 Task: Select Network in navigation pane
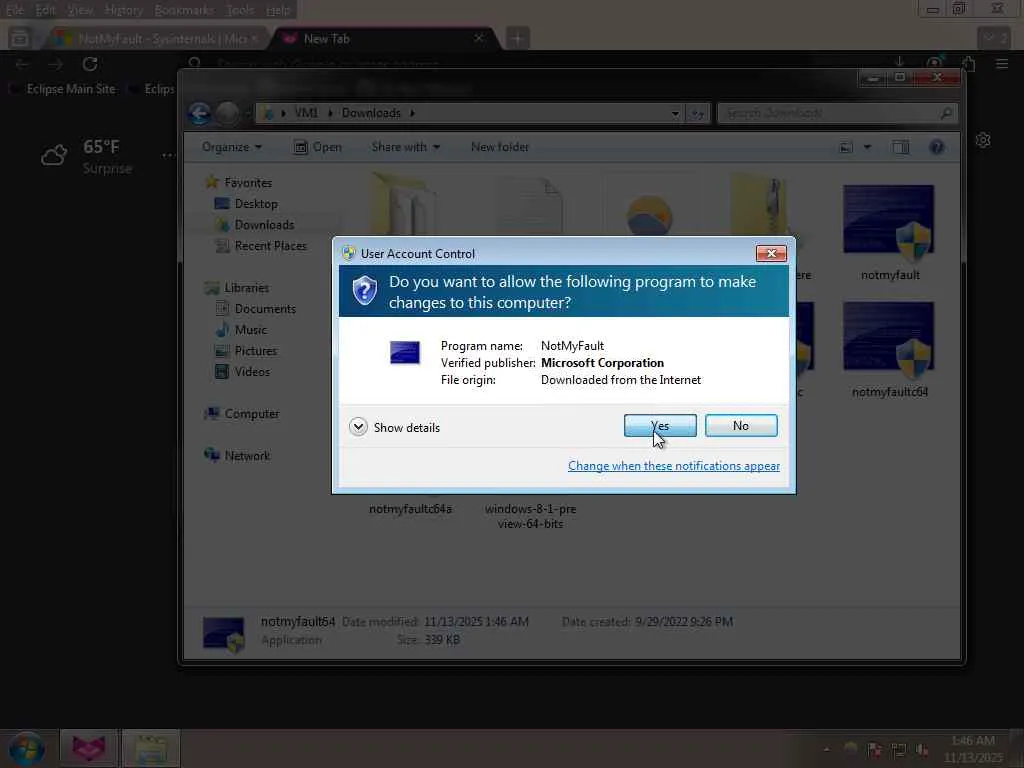pyautogui.click(x=246, y=456)
